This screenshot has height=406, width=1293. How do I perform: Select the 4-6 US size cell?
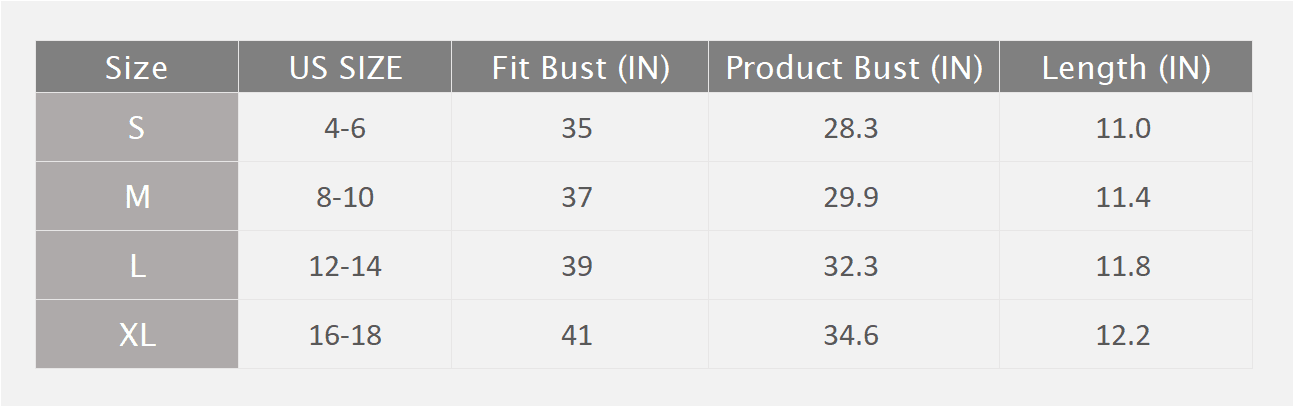[x=345, y=128]
